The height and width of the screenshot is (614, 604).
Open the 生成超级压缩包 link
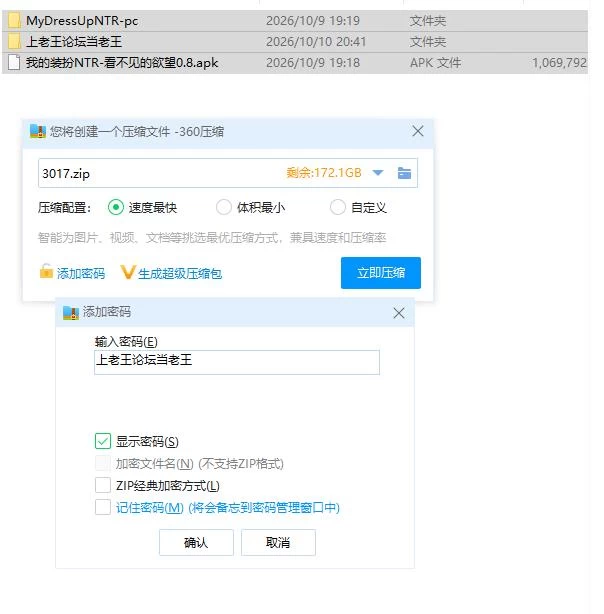pyautogui.click(x=180, y=273)
